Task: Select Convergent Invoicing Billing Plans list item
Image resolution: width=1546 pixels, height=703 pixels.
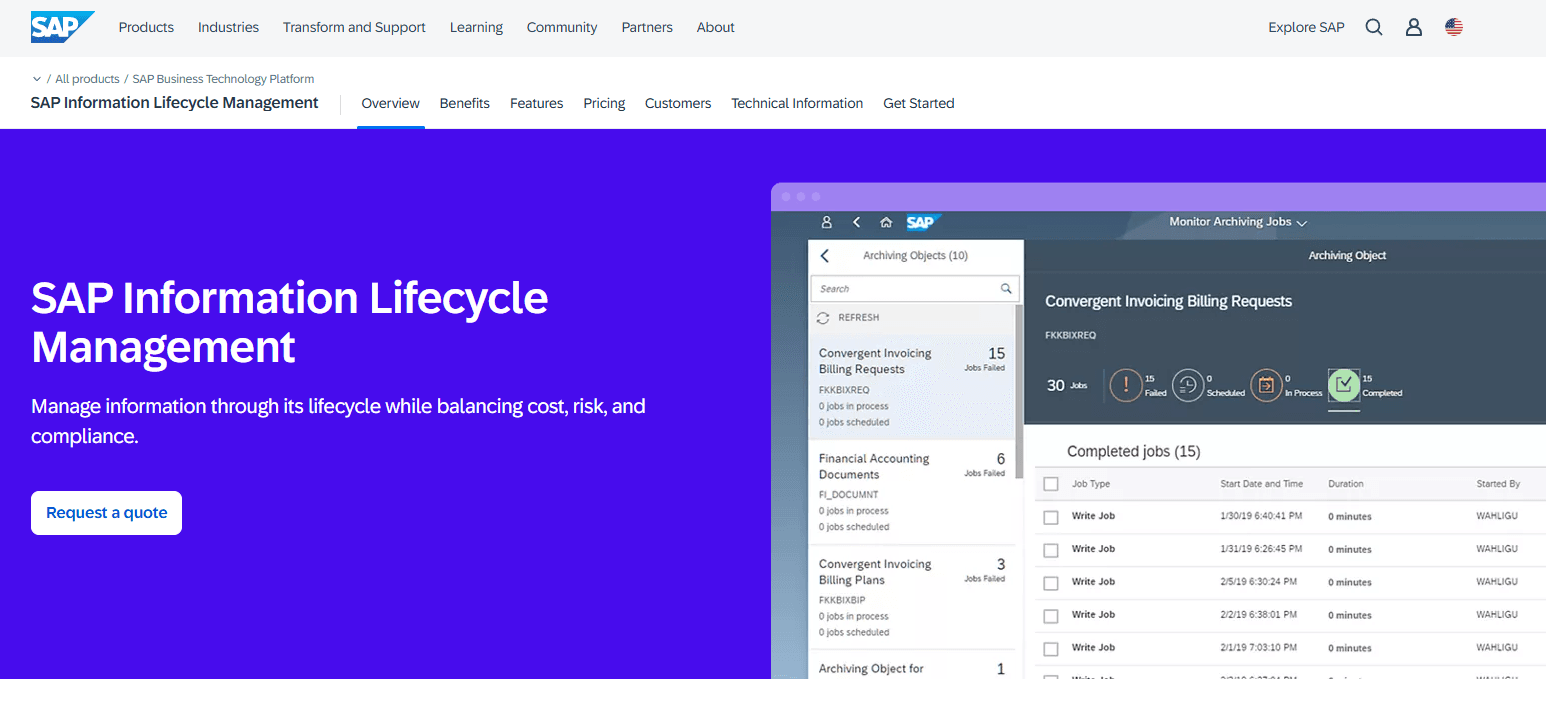Action: (912, 598)
